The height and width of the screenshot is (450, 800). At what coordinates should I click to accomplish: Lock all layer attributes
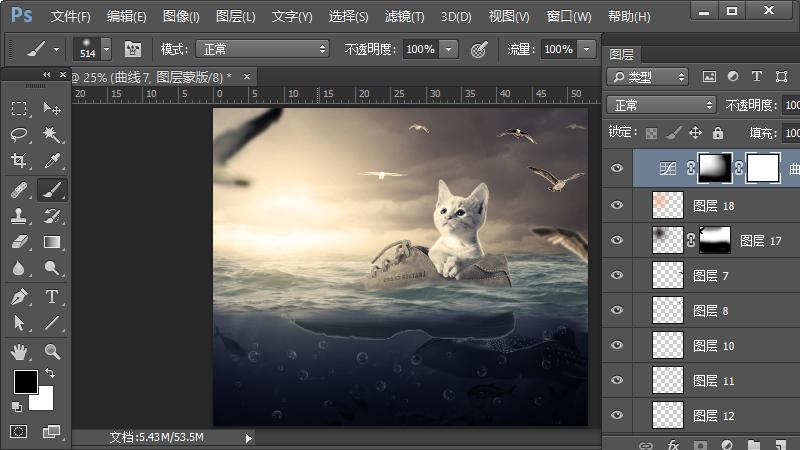(718, 133)
